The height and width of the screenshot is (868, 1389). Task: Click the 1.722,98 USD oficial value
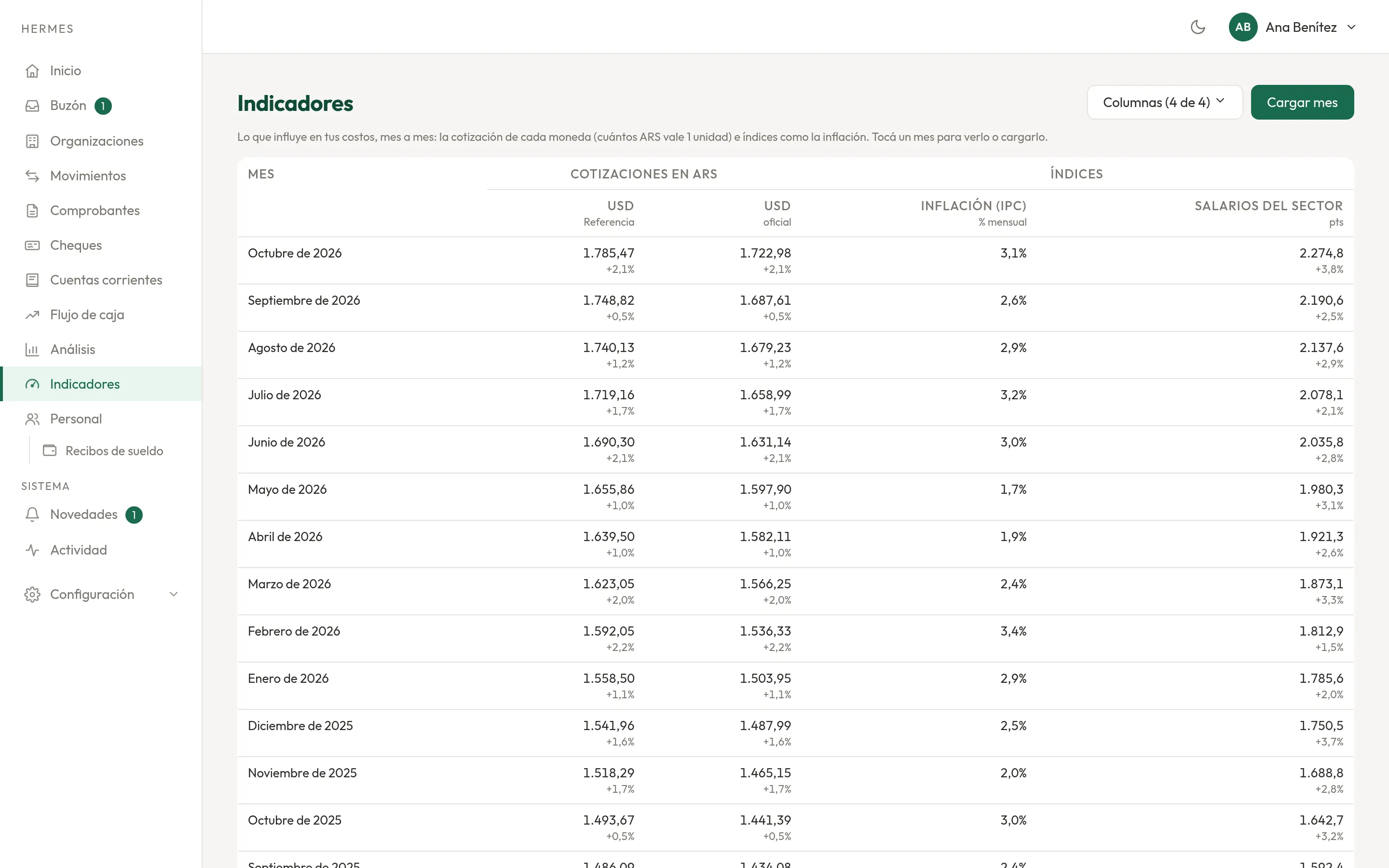(765, 253)
